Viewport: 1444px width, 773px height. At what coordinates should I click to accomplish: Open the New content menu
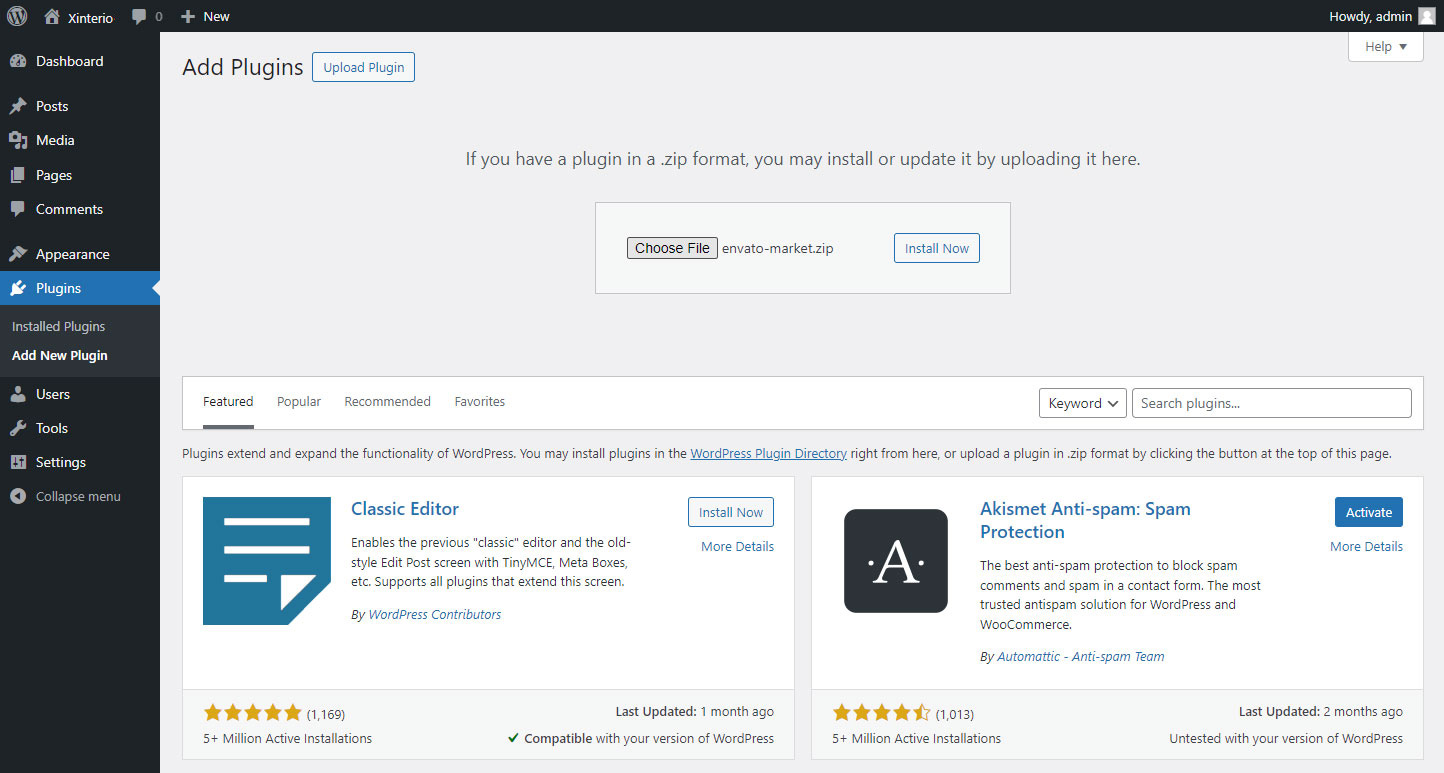pos(205,16)
